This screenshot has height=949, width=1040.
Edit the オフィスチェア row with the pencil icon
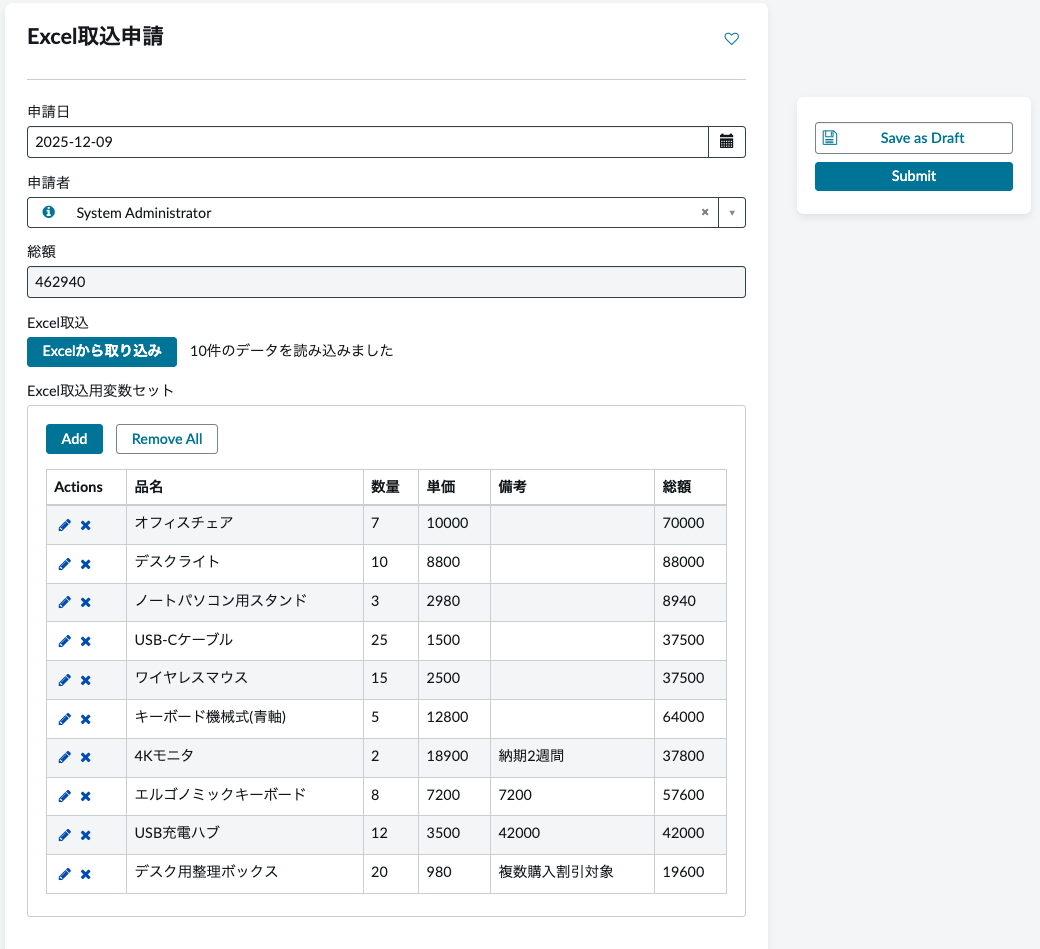(64, 524)
